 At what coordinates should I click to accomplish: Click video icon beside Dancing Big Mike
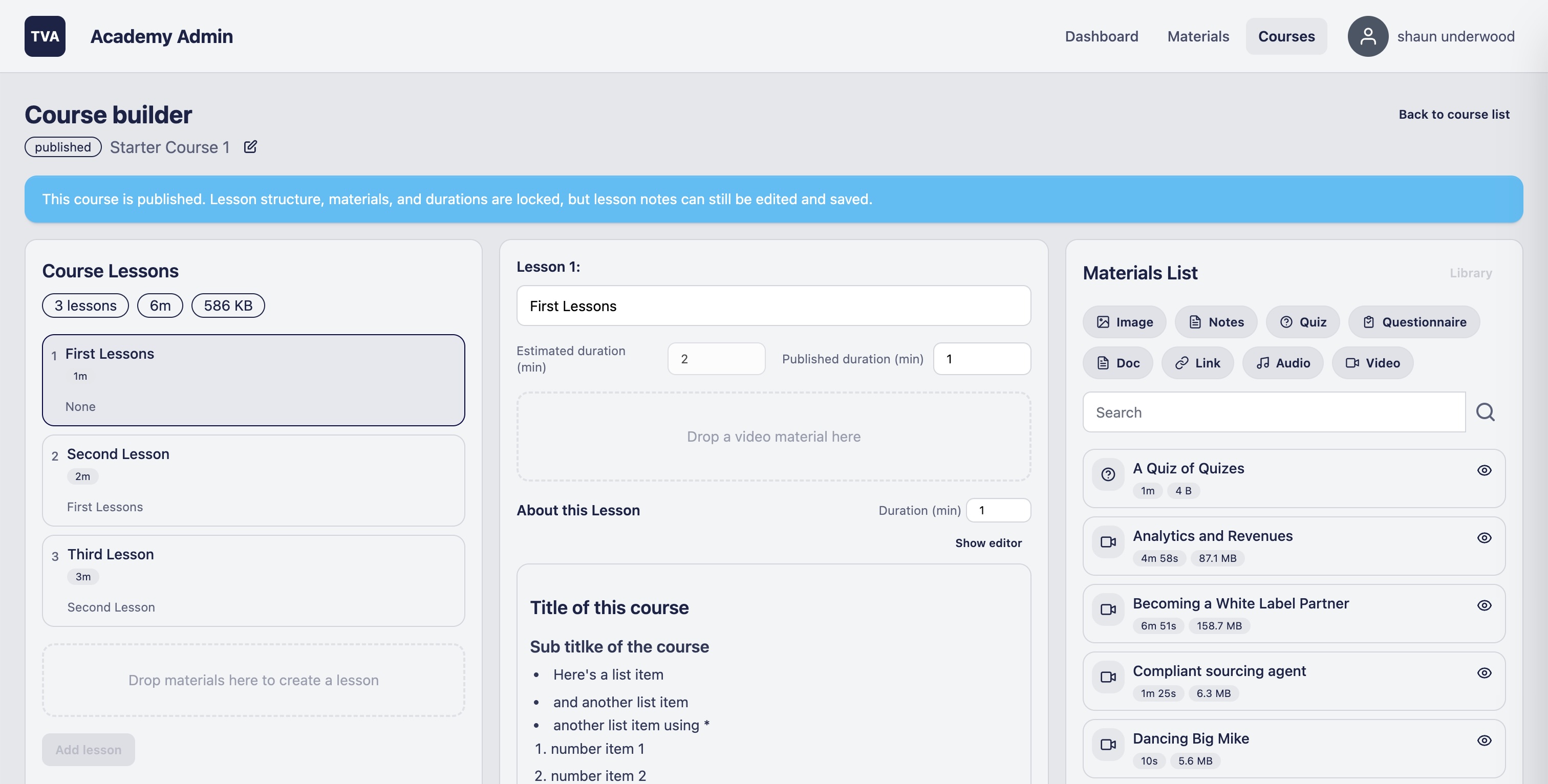point(1108,745)
